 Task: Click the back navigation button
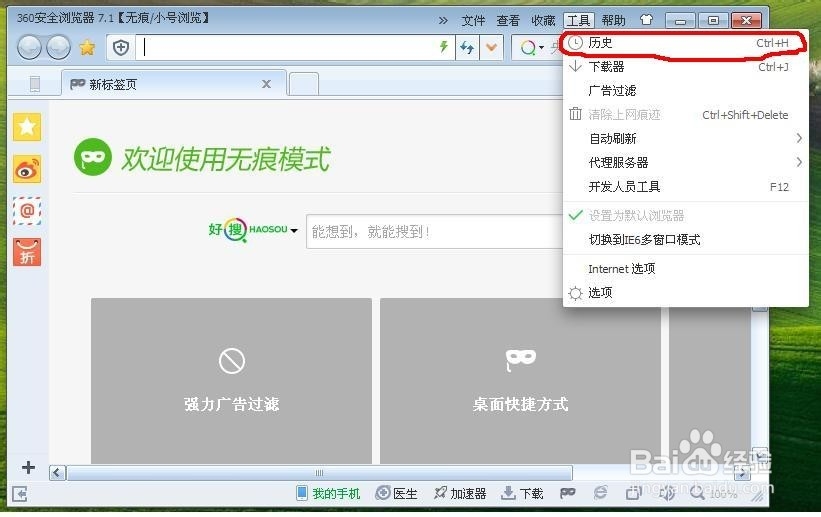[29, 48]
